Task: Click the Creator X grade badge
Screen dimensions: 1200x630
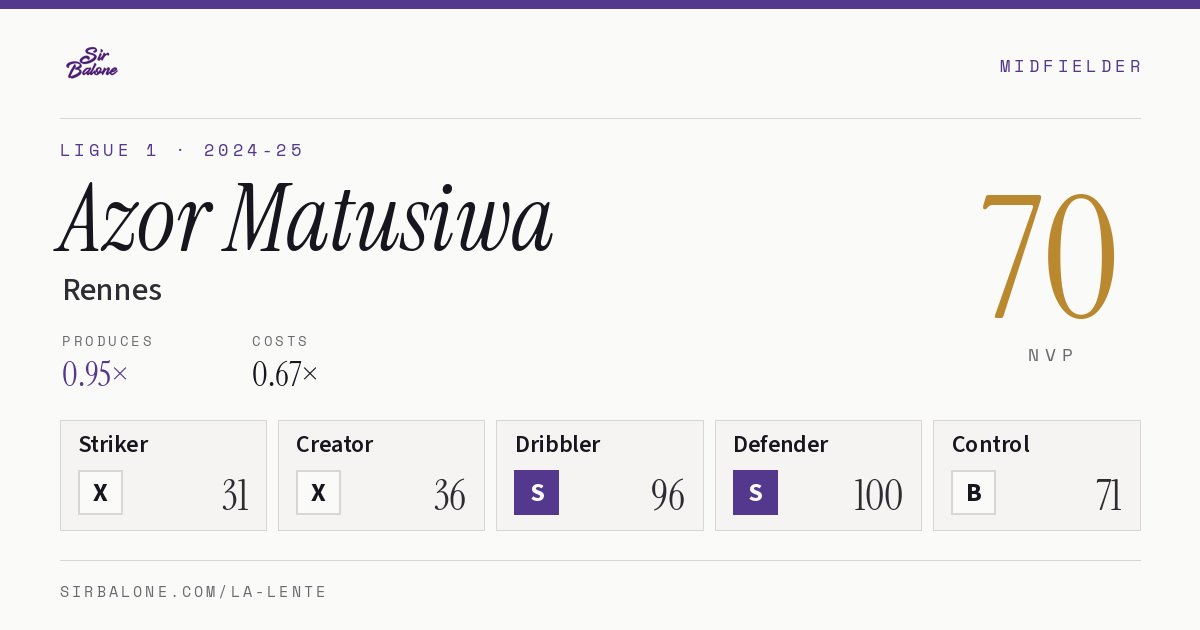Action: [318, 493]
